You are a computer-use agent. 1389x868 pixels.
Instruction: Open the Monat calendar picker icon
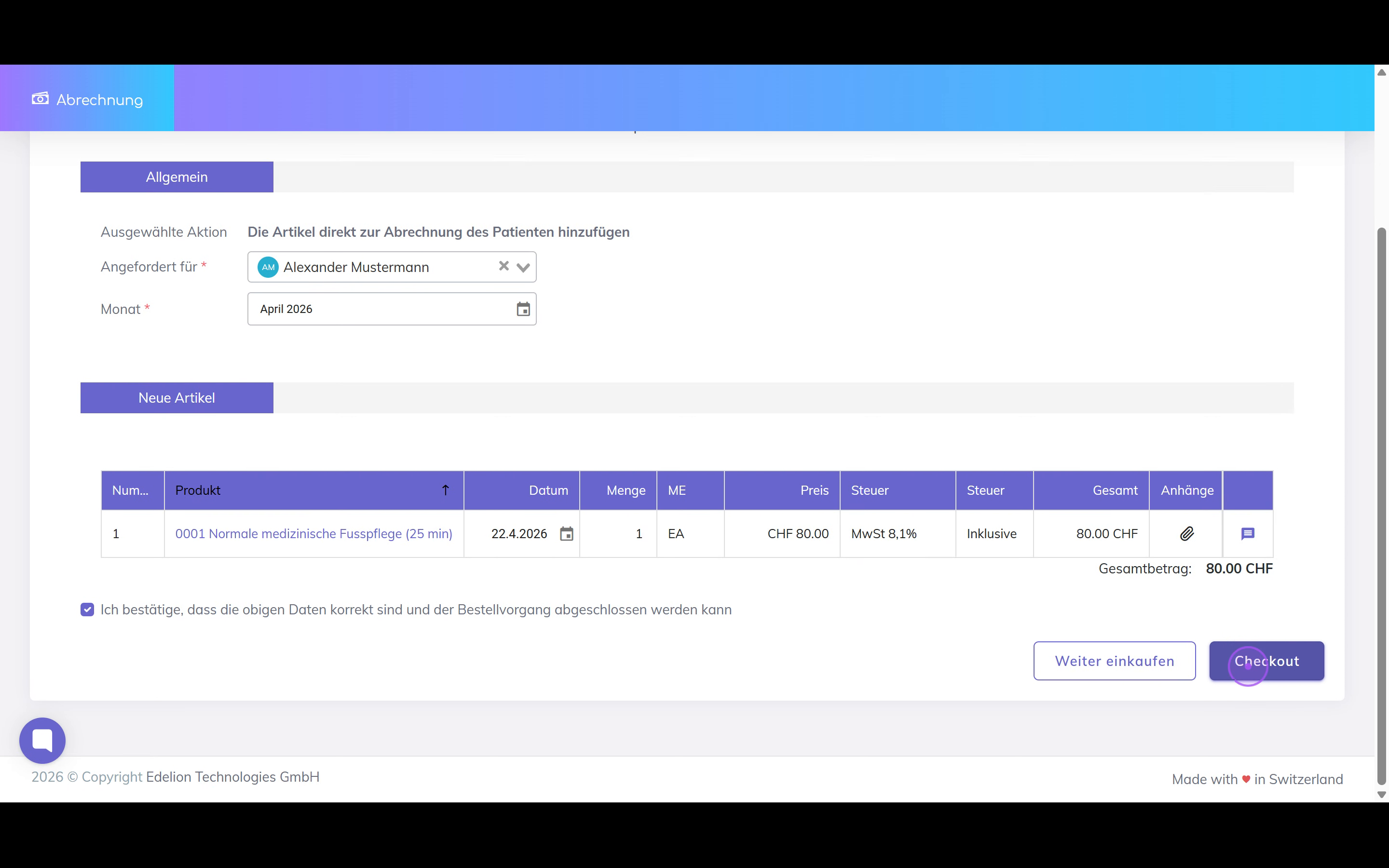tap(523, 310)
